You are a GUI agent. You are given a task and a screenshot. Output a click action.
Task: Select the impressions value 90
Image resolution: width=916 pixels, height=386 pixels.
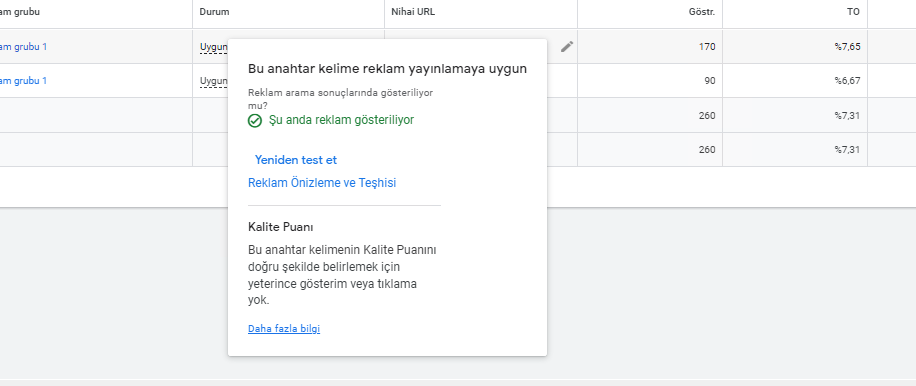pos(710,81)
